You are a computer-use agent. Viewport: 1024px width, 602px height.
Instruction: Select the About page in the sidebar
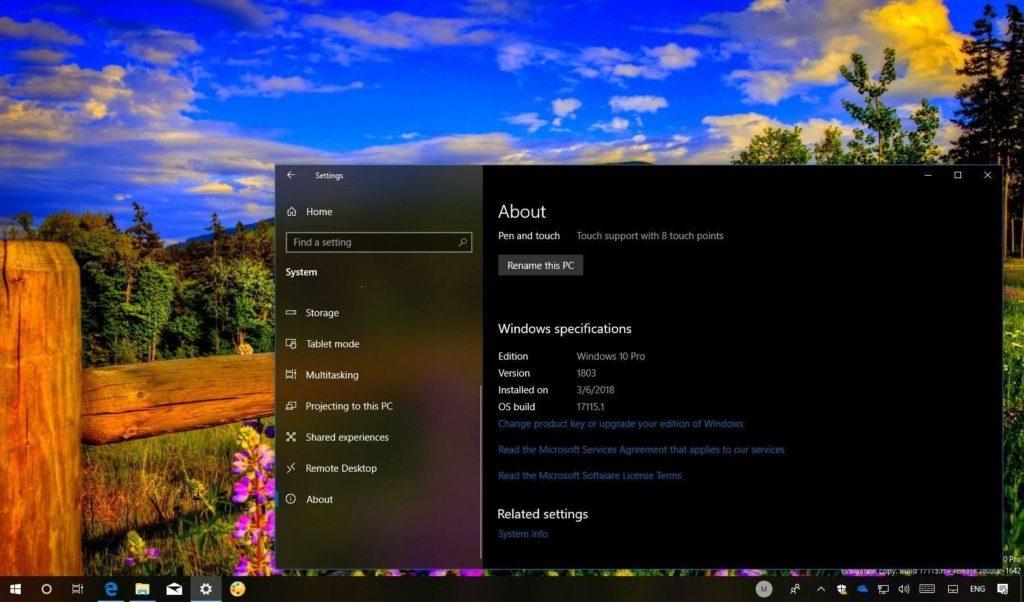pyautogui.click(x=319, y=499)
